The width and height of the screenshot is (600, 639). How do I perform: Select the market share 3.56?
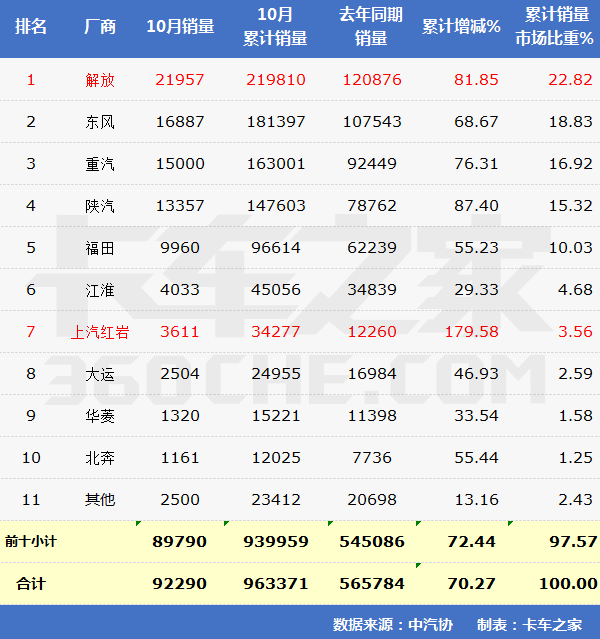tap(575, 332)
